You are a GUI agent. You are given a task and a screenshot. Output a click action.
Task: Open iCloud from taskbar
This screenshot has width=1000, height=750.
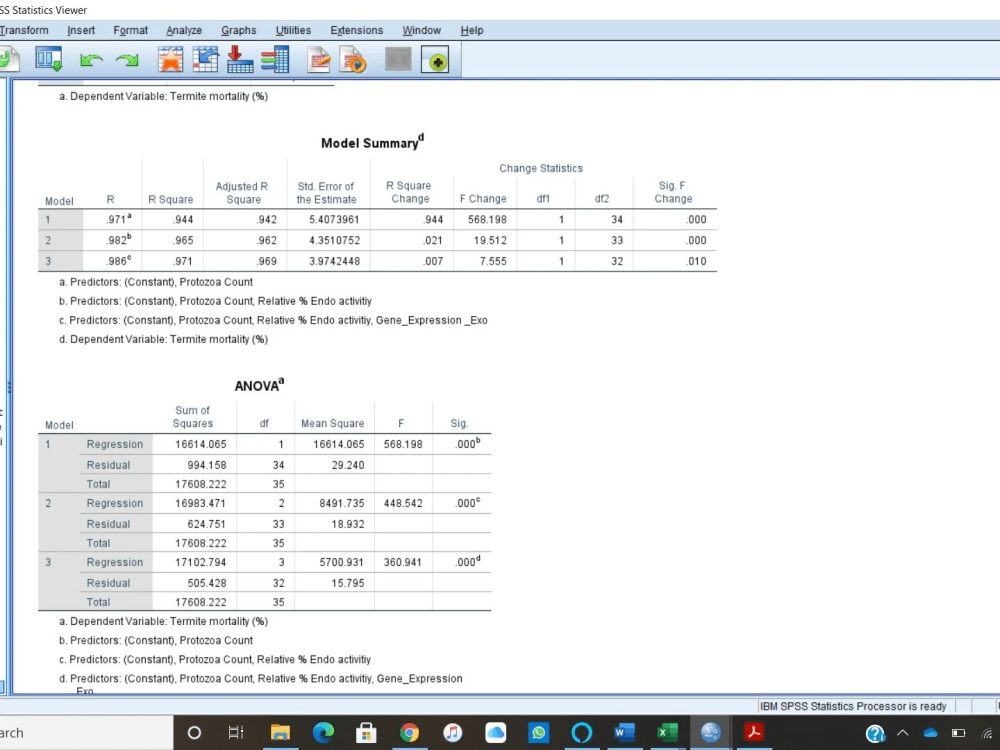tap(496, 733)
